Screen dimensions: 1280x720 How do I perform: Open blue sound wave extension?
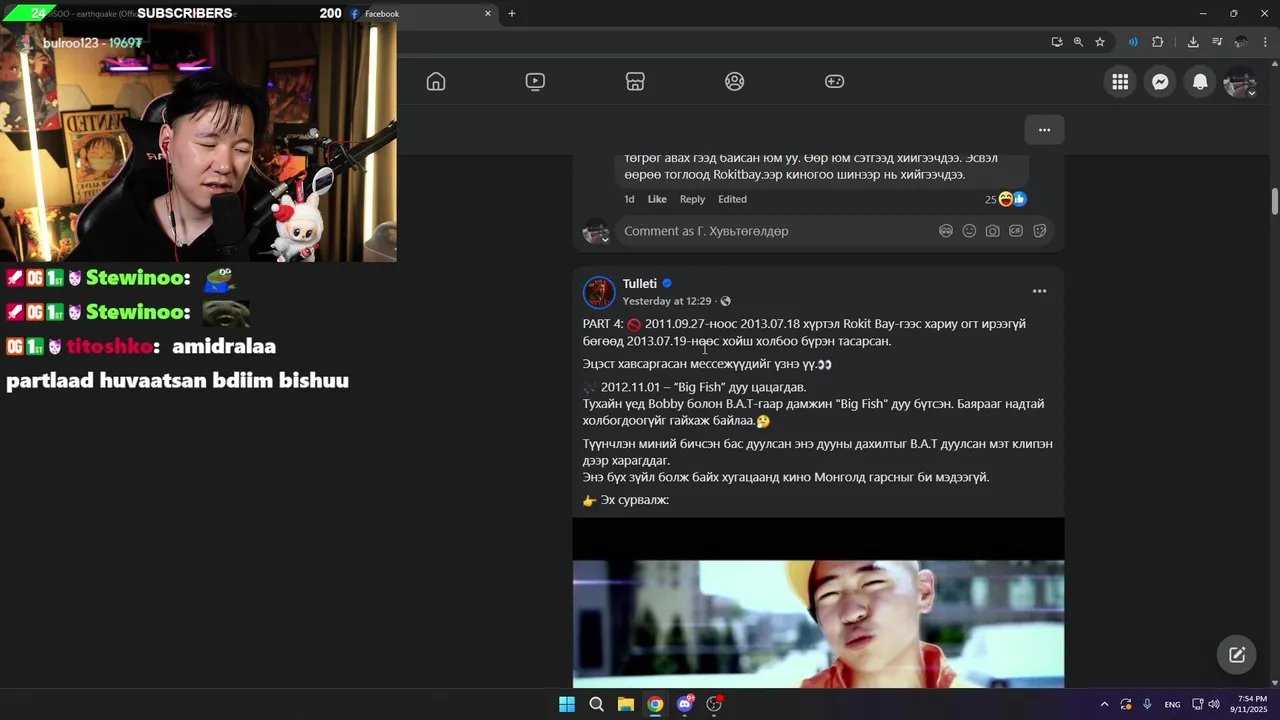click(1133, 42)
